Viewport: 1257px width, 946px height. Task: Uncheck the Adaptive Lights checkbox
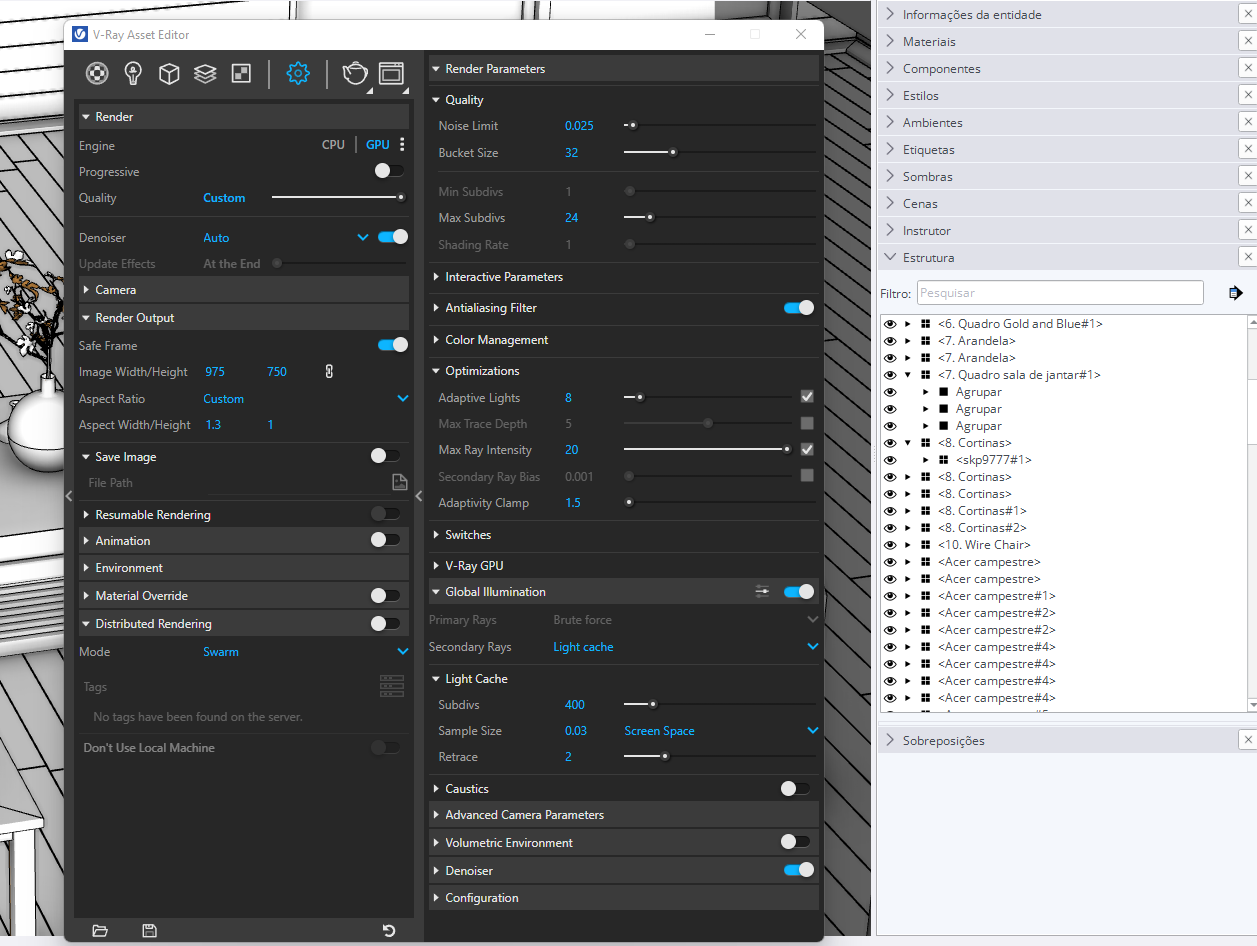807,397
